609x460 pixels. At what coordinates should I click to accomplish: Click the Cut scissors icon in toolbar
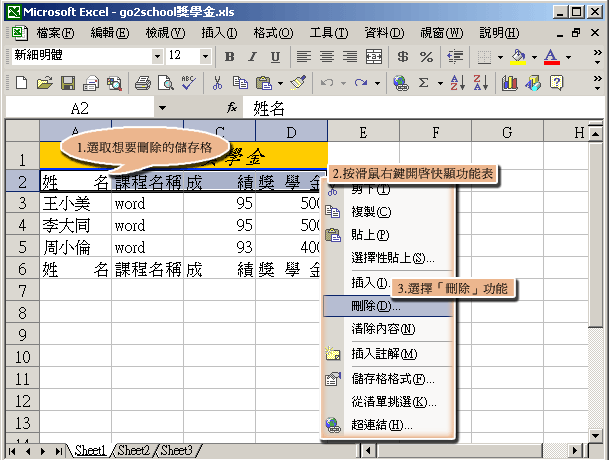216,83
